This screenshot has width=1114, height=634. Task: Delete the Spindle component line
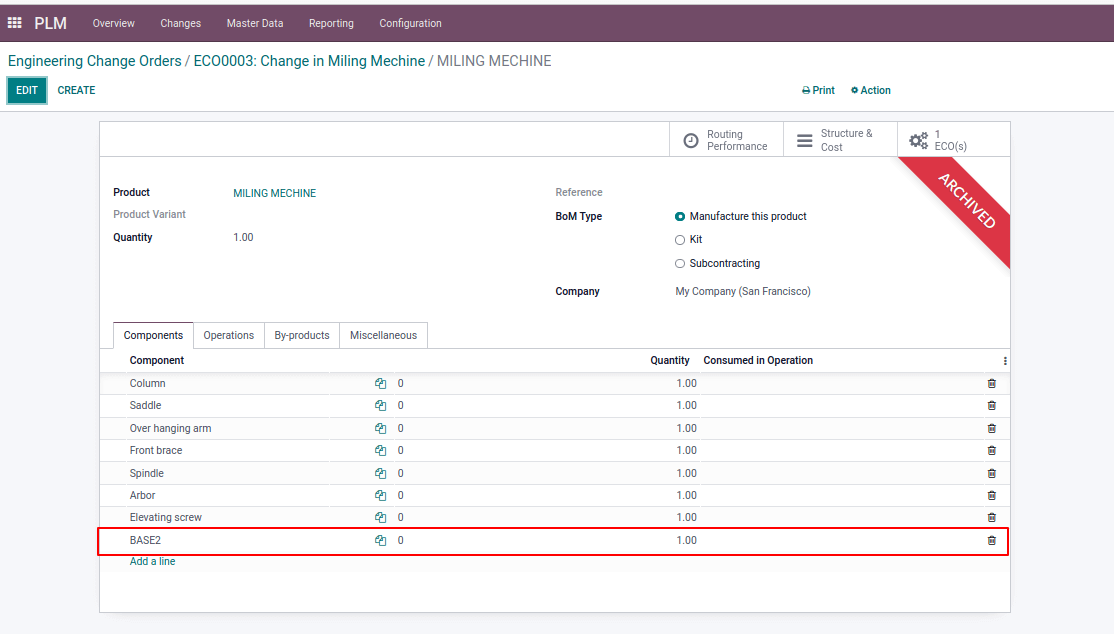pyautogui.click(x=992, y=473)
